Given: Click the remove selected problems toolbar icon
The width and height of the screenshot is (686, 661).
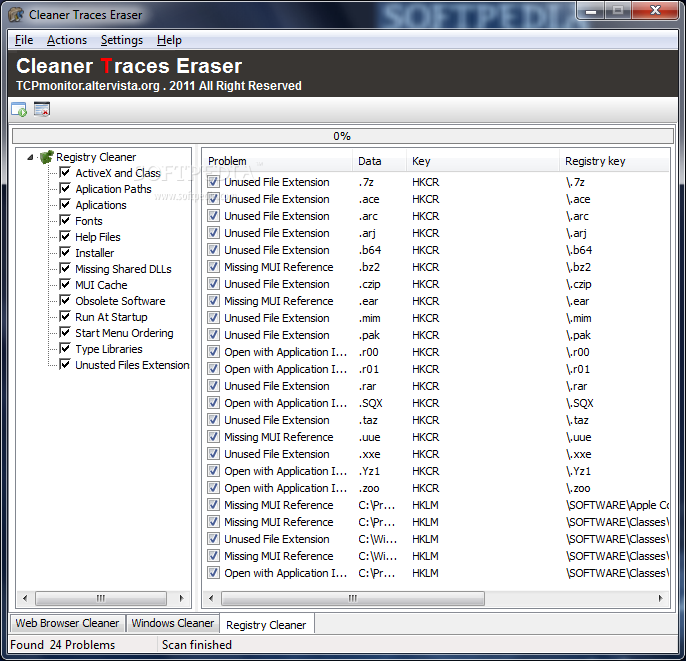Looking at the screenshot, I should tap(42, 109).
